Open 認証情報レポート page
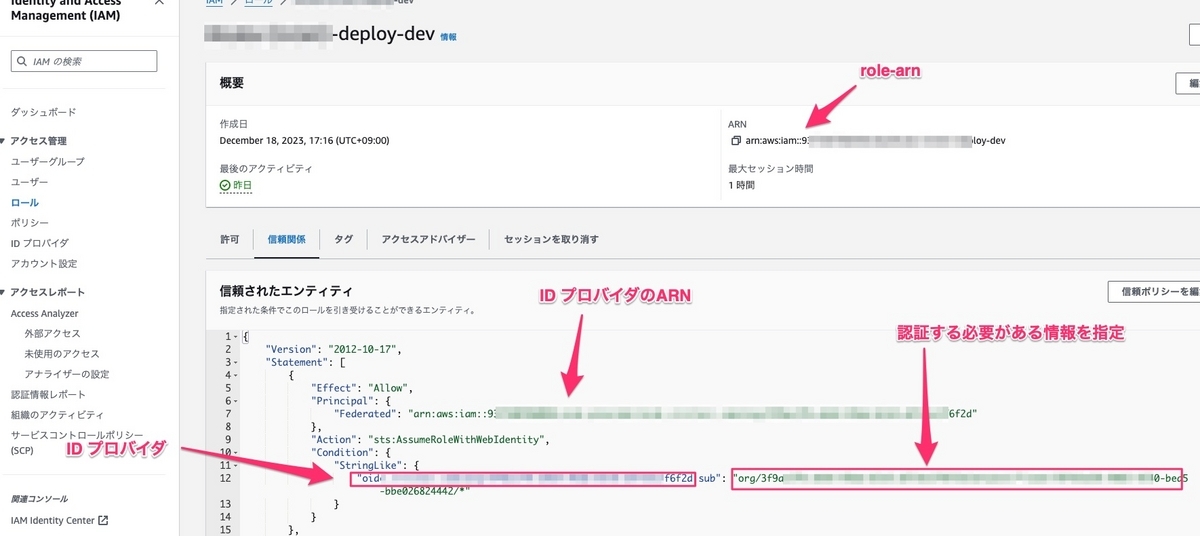 click(x=48, y=394)
